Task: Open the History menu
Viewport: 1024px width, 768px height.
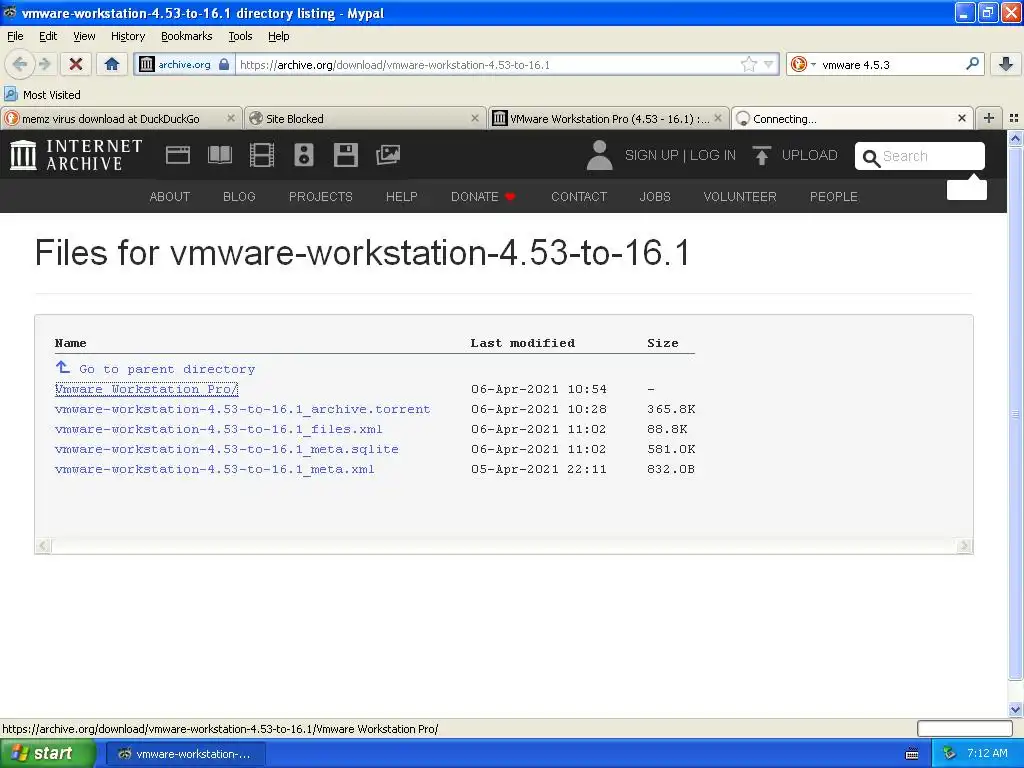Action: tap(127, 36)
